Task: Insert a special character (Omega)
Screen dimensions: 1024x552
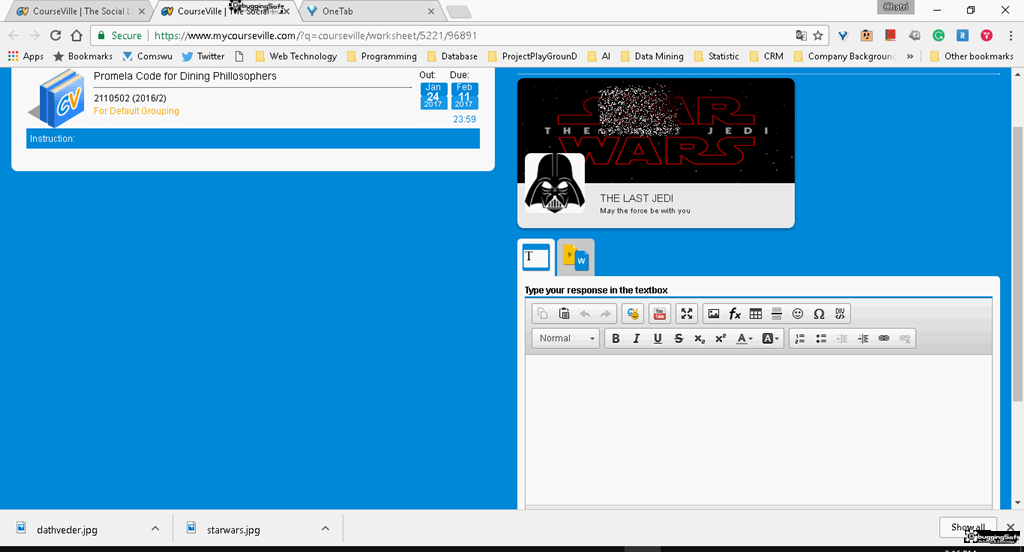Action: [x=819, y=314]
